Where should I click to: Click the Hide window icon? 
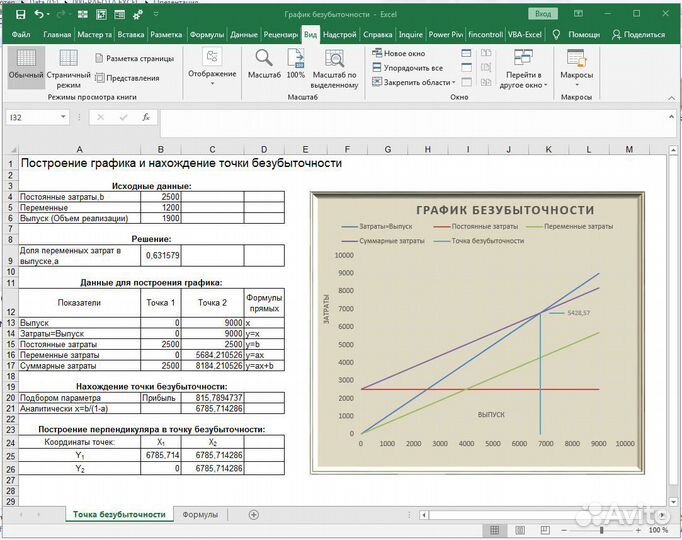tap(466, 67)
